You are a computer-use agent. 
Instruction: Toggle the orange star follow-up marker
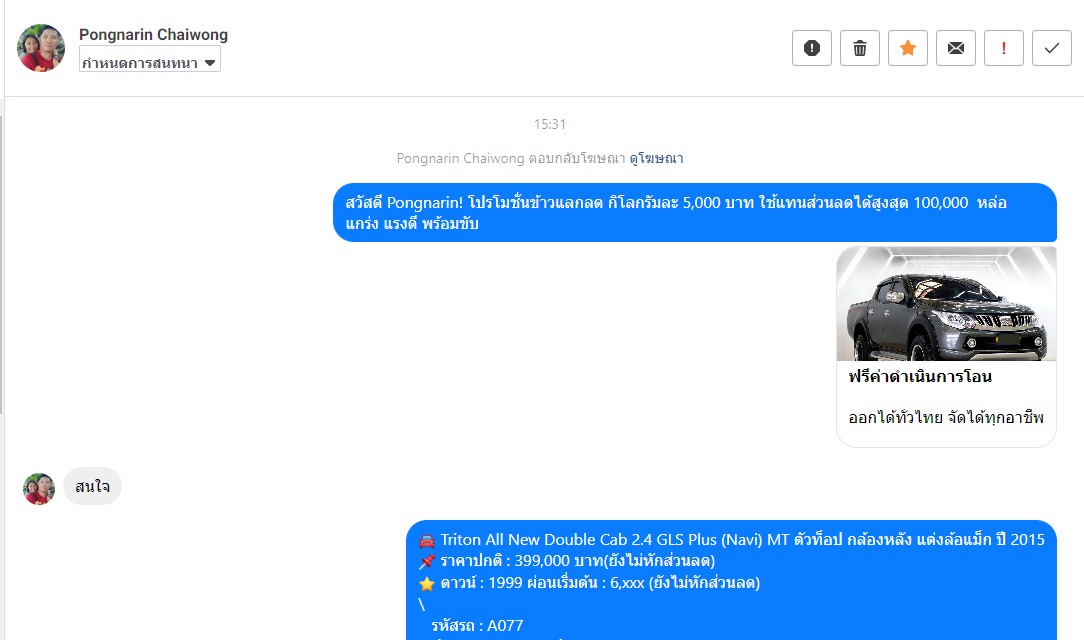[908, 48]
